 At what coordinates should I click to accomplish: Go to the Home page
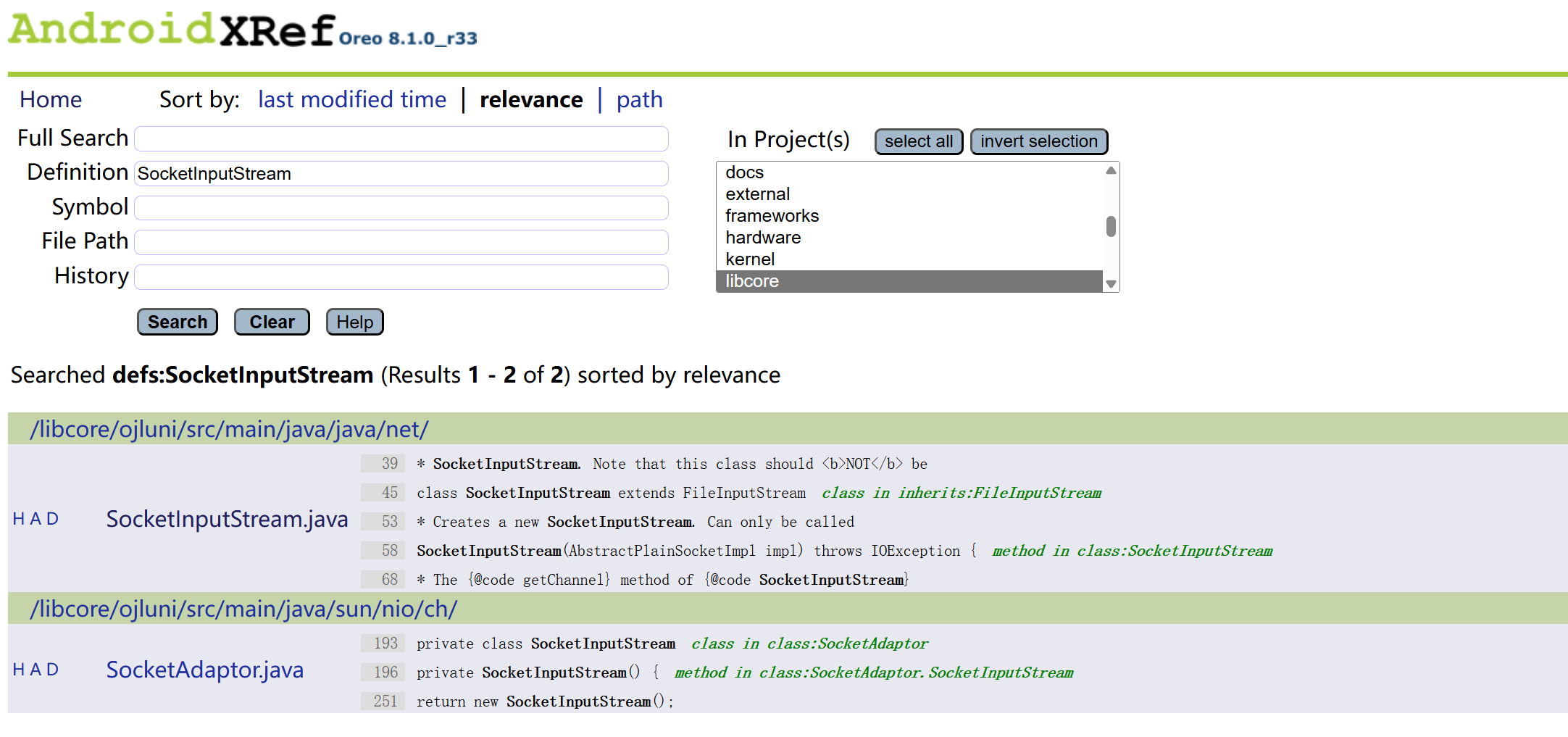pos(51,99)
